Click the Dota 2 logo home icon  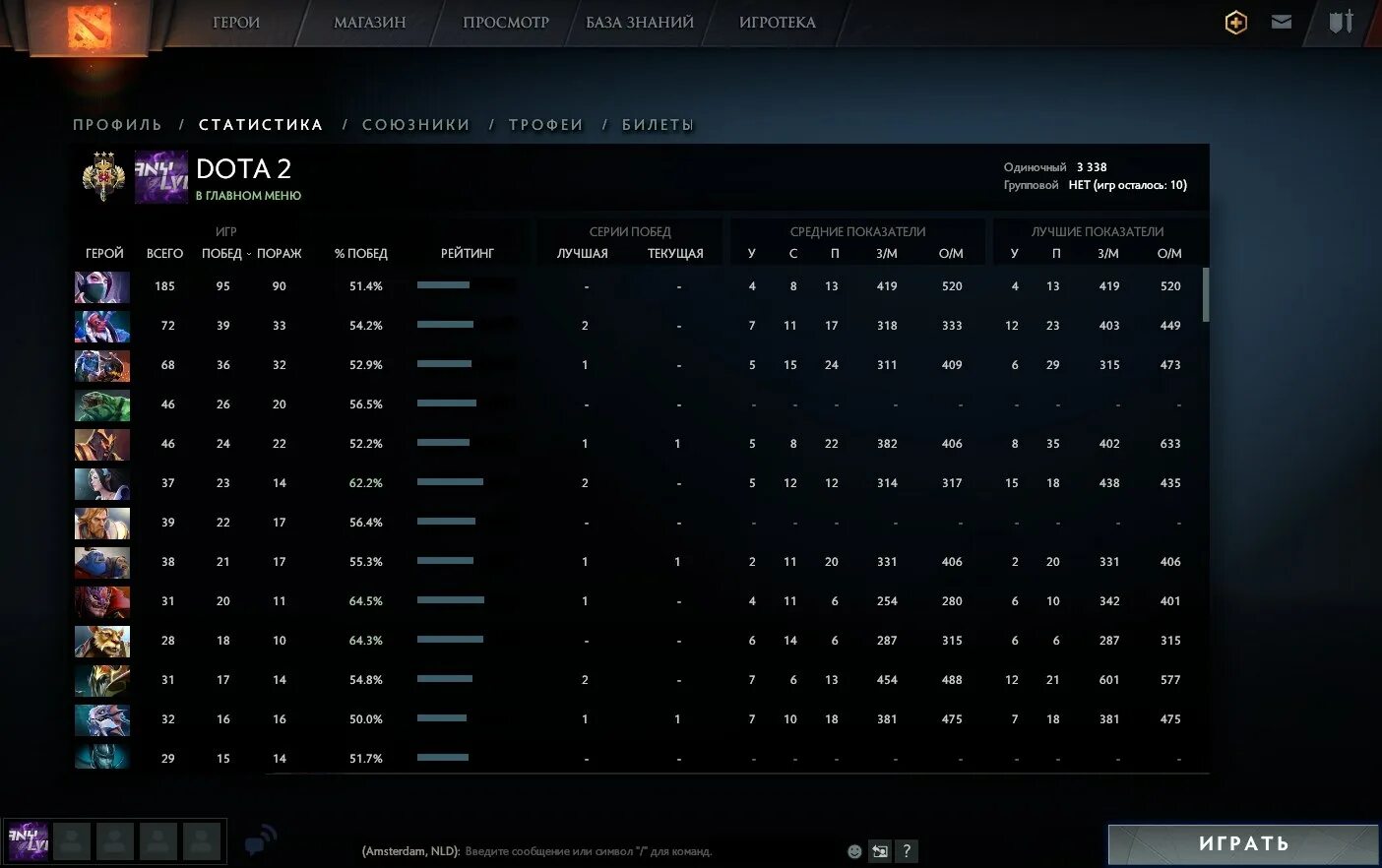coord(90,26)
